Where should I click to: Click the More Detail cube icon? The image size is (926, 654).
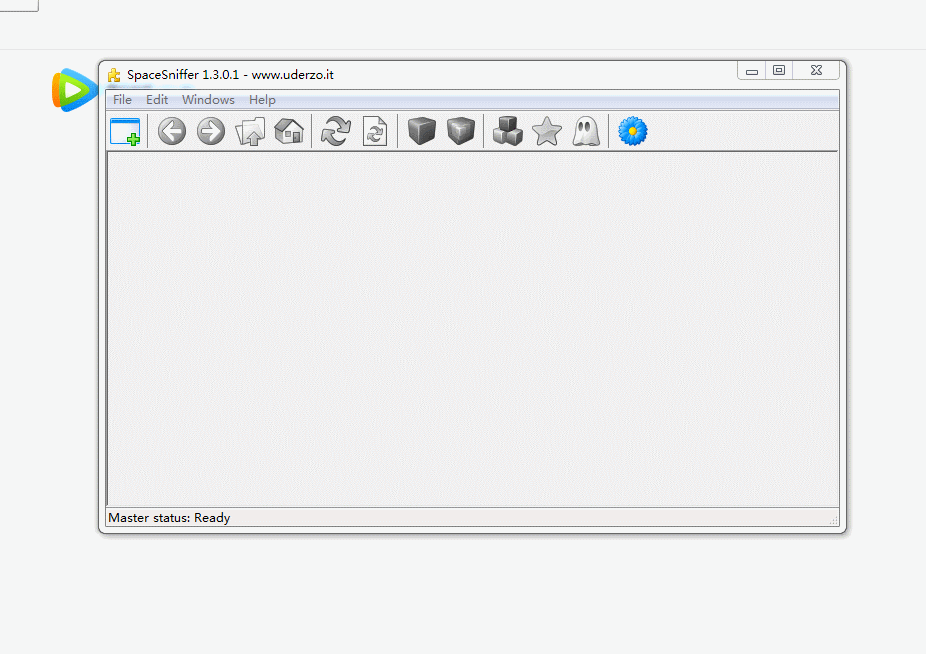click(x=461, y=131)
